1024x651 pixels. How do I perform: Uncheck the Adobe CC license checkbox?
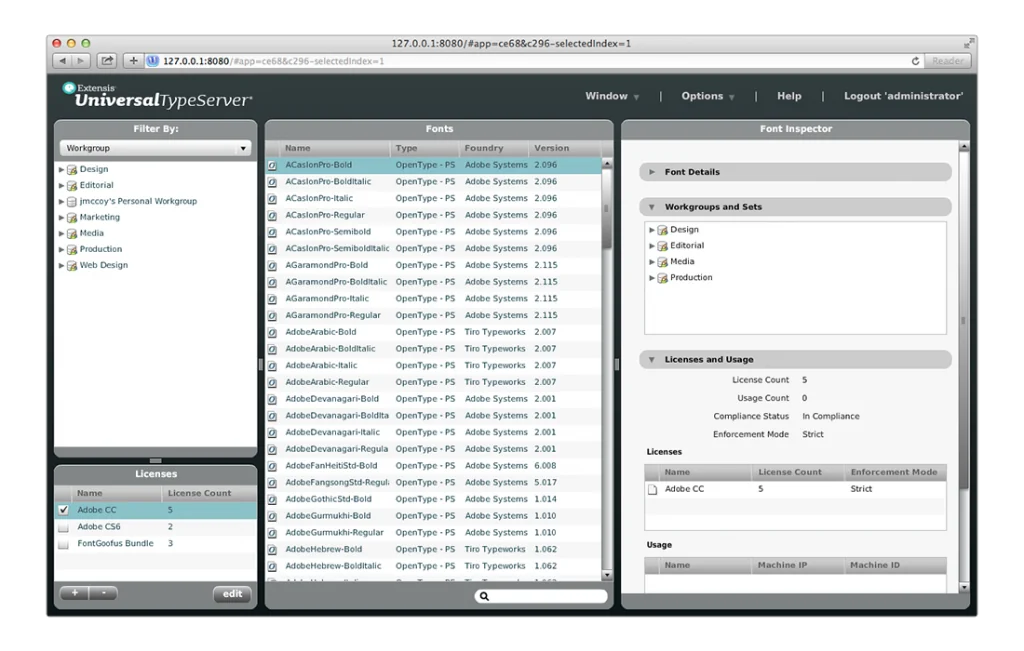[64, 510]
